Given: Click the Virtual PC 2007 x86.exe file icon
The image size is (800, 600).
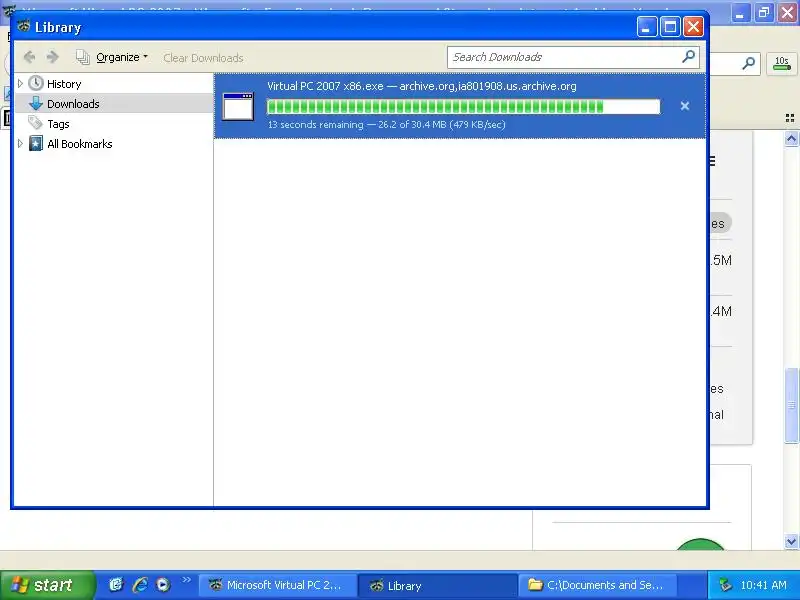Looking at the screenshot, I should (x=238, y=106).
